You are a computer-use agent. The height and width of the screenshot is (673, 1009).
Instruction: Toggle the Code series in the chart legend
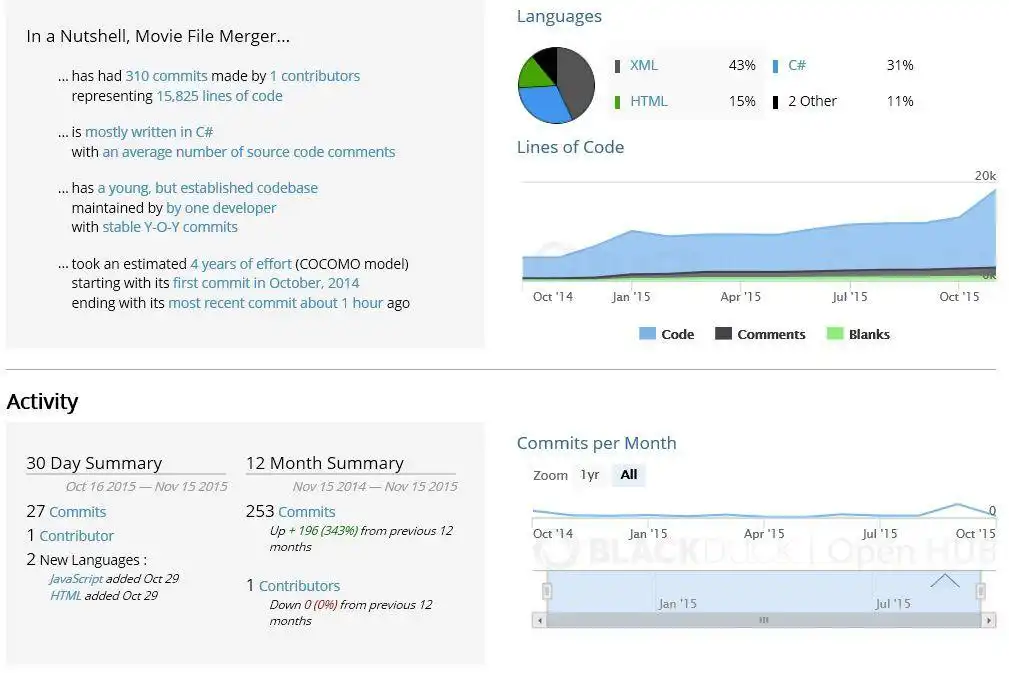tap(666, 334)
